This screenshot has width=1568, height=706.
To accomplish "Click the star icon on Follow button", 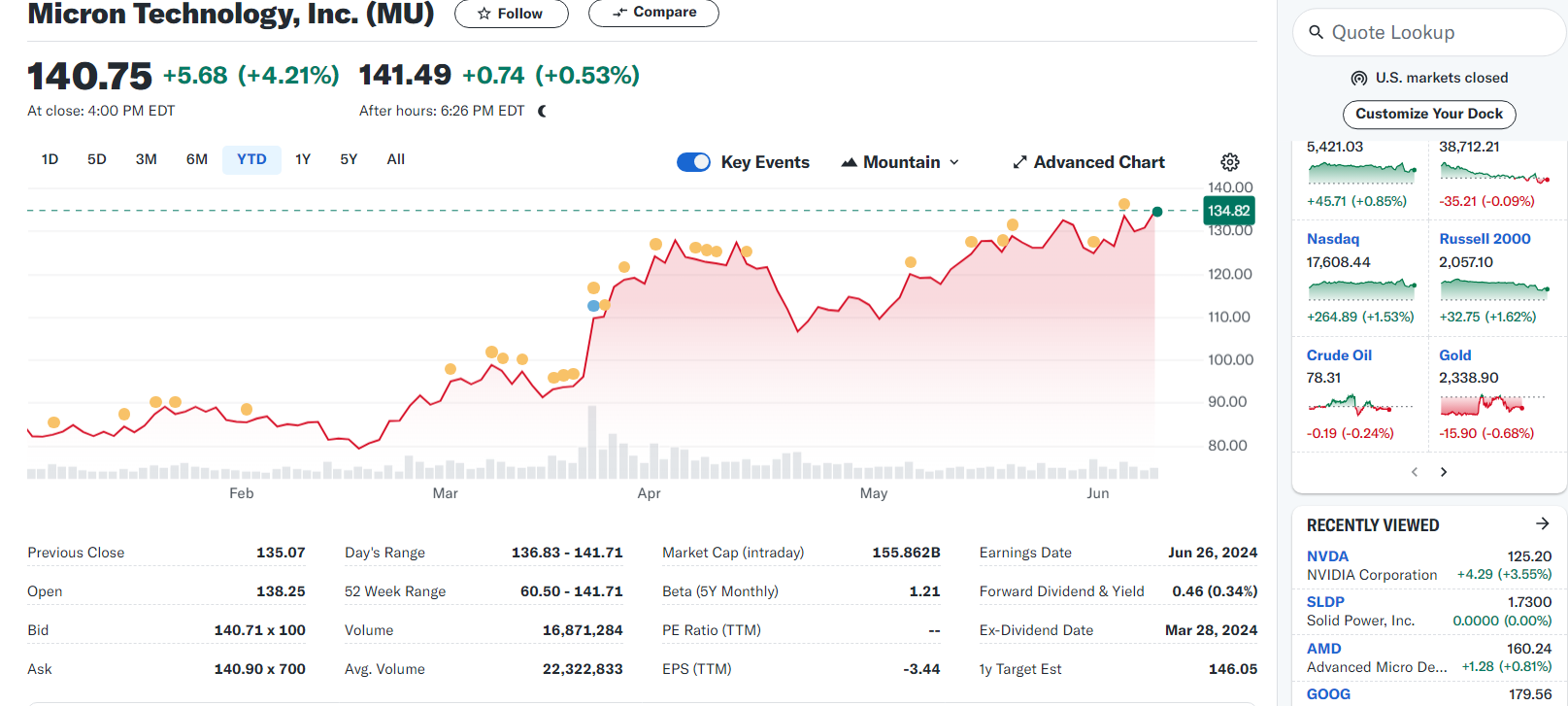I will coord(484,14).
